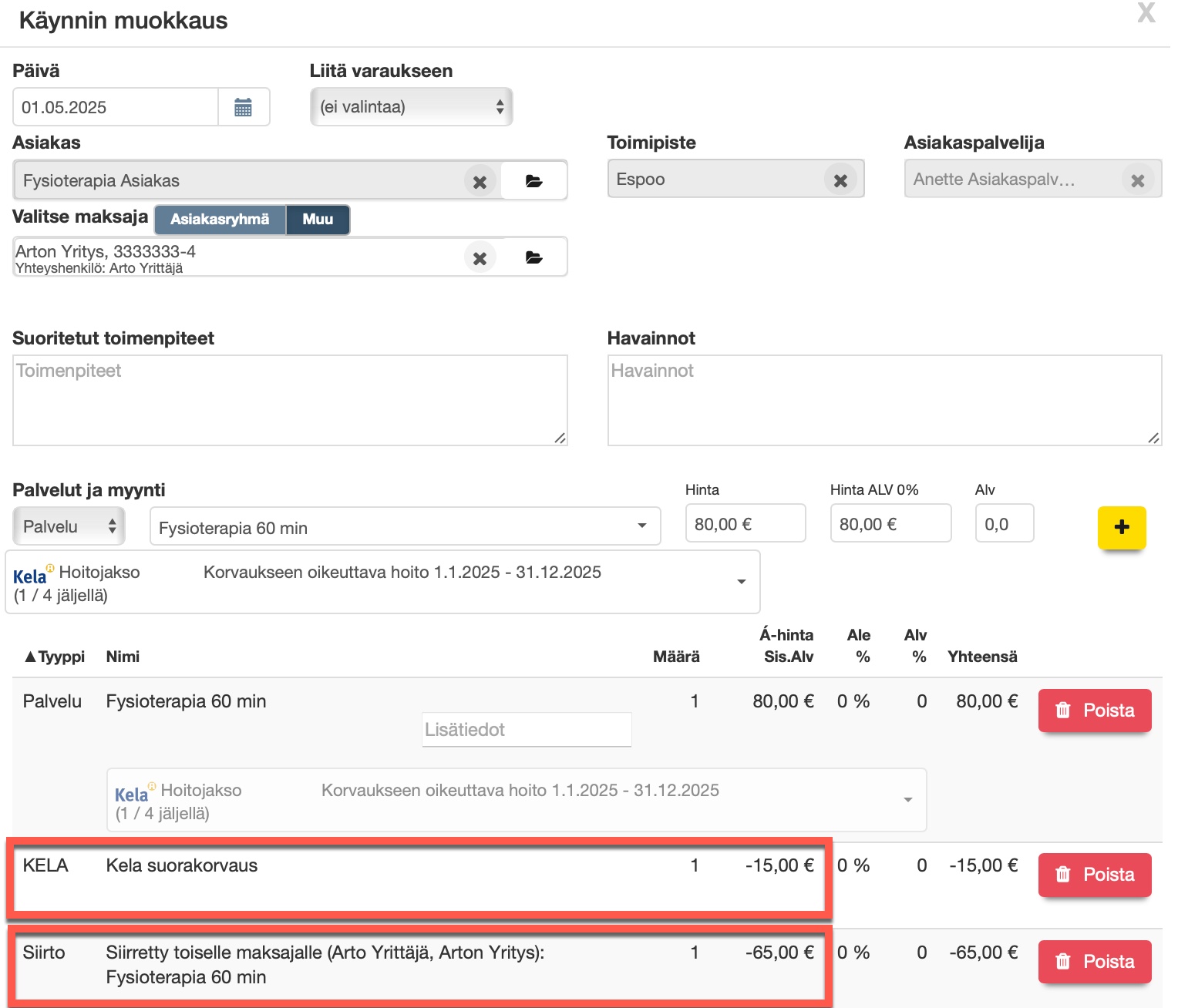1178x1008 pixels.
Task: Clear the Anette Asiakaspalvelija selection
Action: pos(1137,180)
